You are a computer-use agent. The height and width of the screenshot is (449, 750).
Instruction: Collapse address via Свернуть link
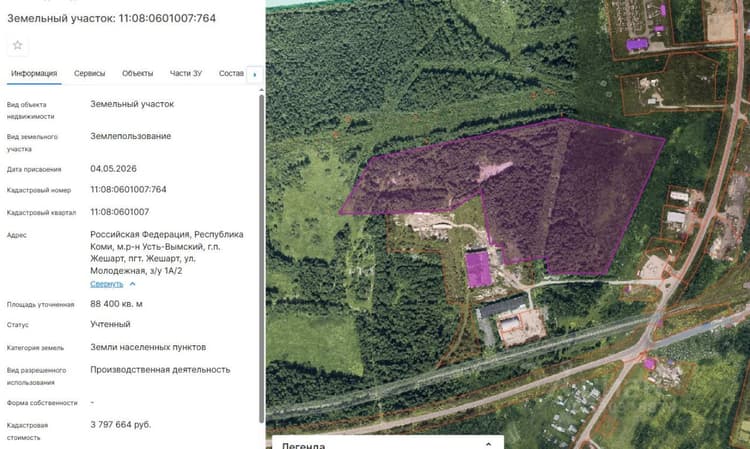(x=107, y=284)
